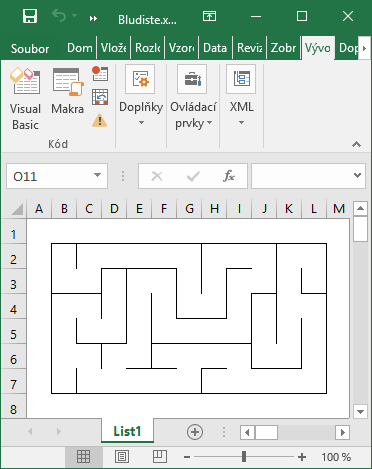Image resolution: width=372 pixels, height=469 pixels.
Task: Switch to the Zobrazení ribbon tab
Action: pyautogui.click(x=283, y=48)
